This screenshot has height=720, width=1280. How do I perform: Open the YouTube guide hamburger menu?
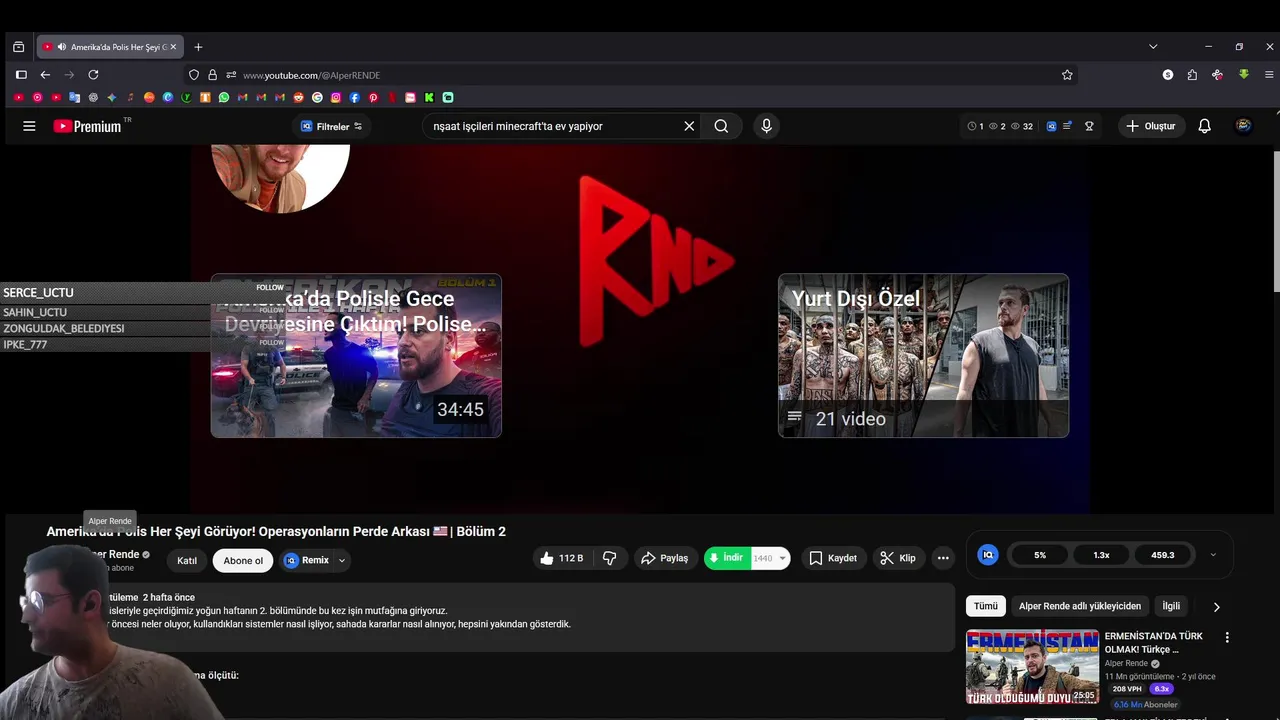coord(29,126)
